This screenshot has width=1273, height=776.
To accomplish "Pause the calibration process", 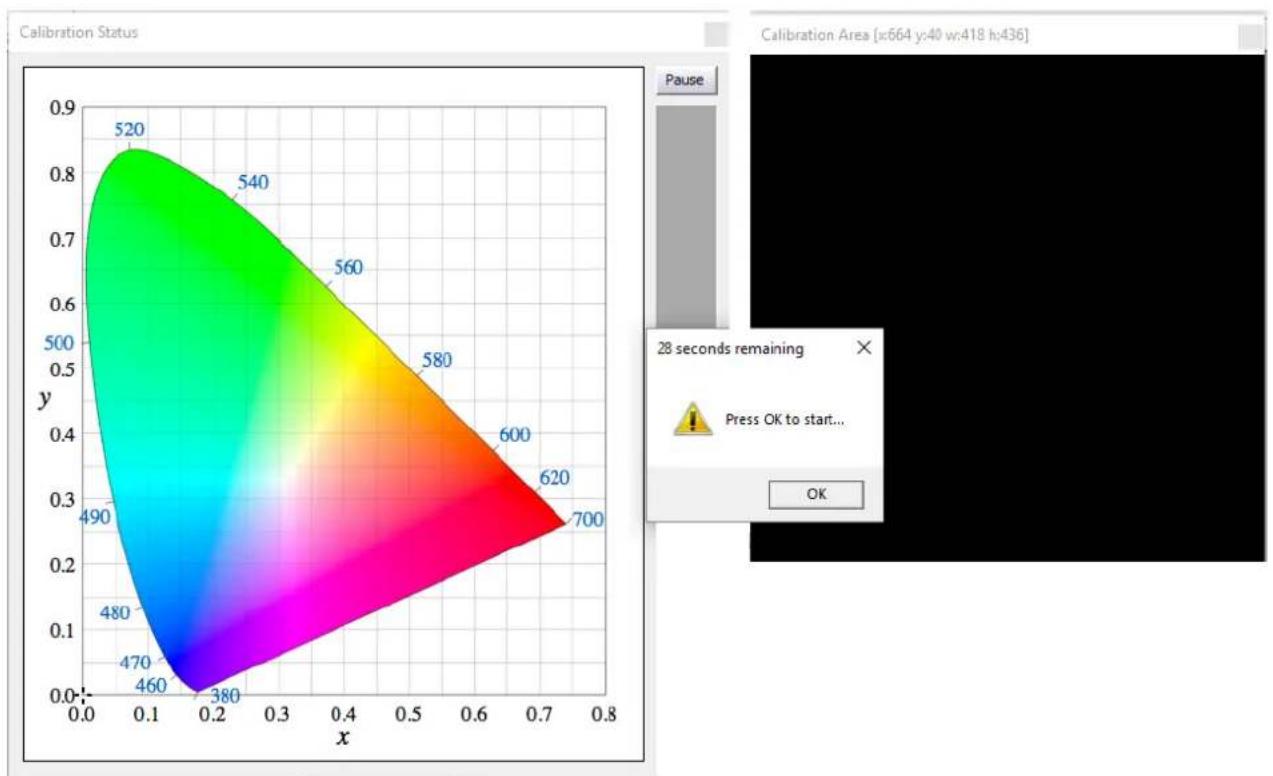I will [685, 80].
